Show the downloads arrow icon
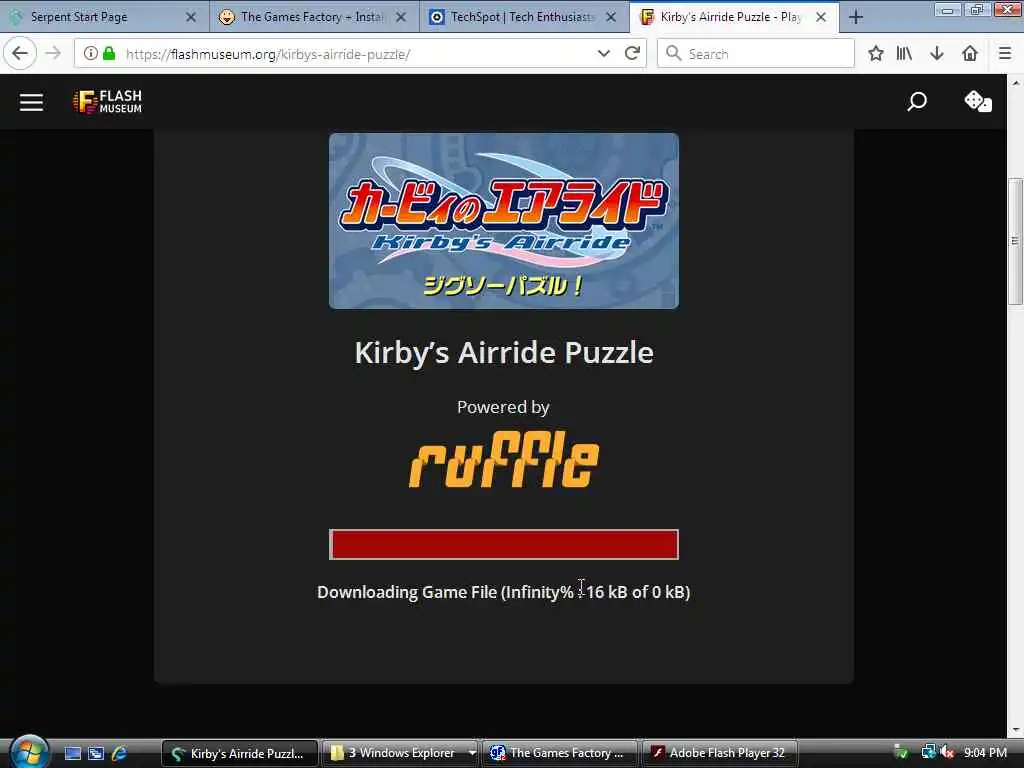 click(936, 54)
